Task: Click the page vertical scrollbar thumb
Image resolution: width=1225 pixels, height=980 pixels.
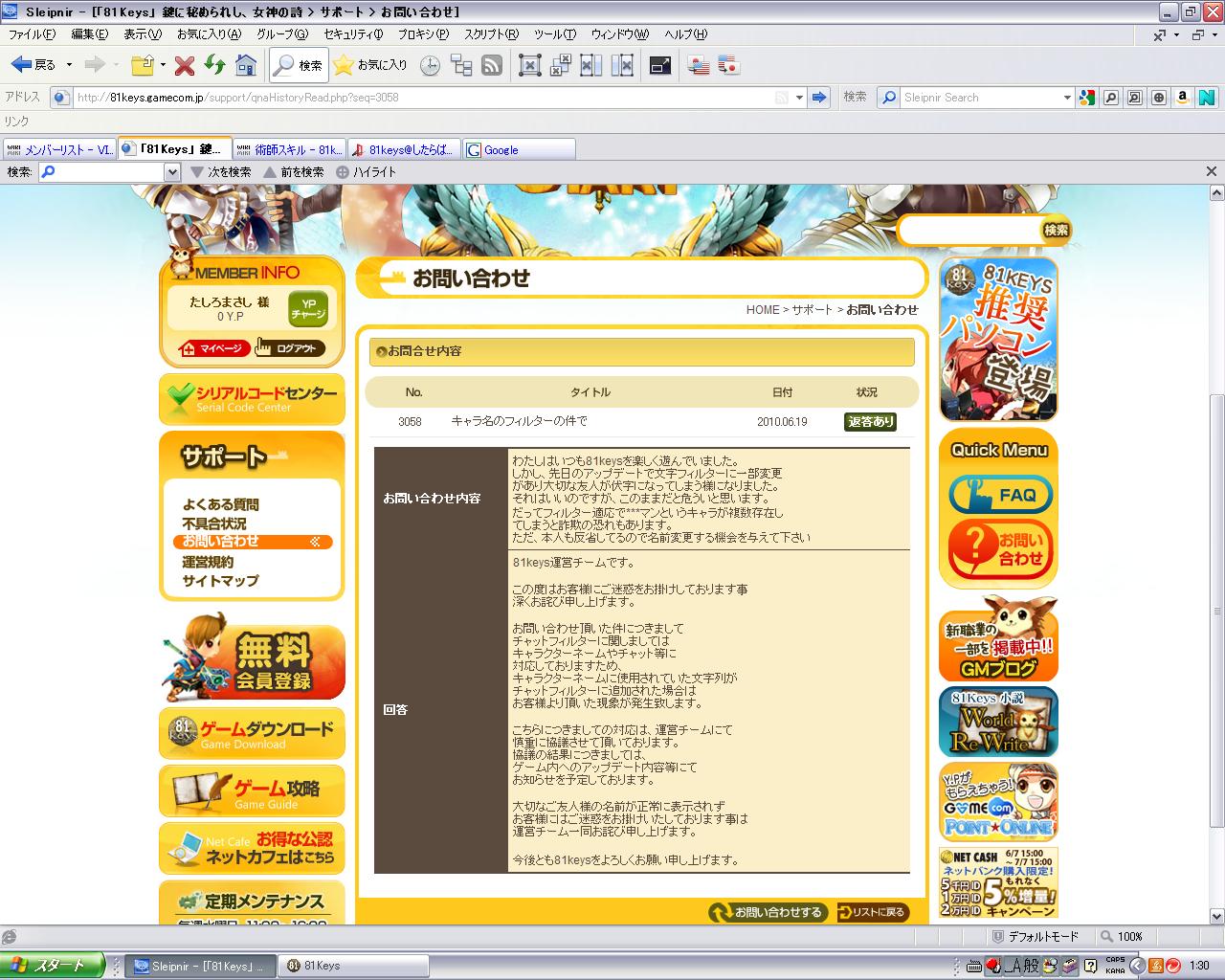Action: [1216, 612]
